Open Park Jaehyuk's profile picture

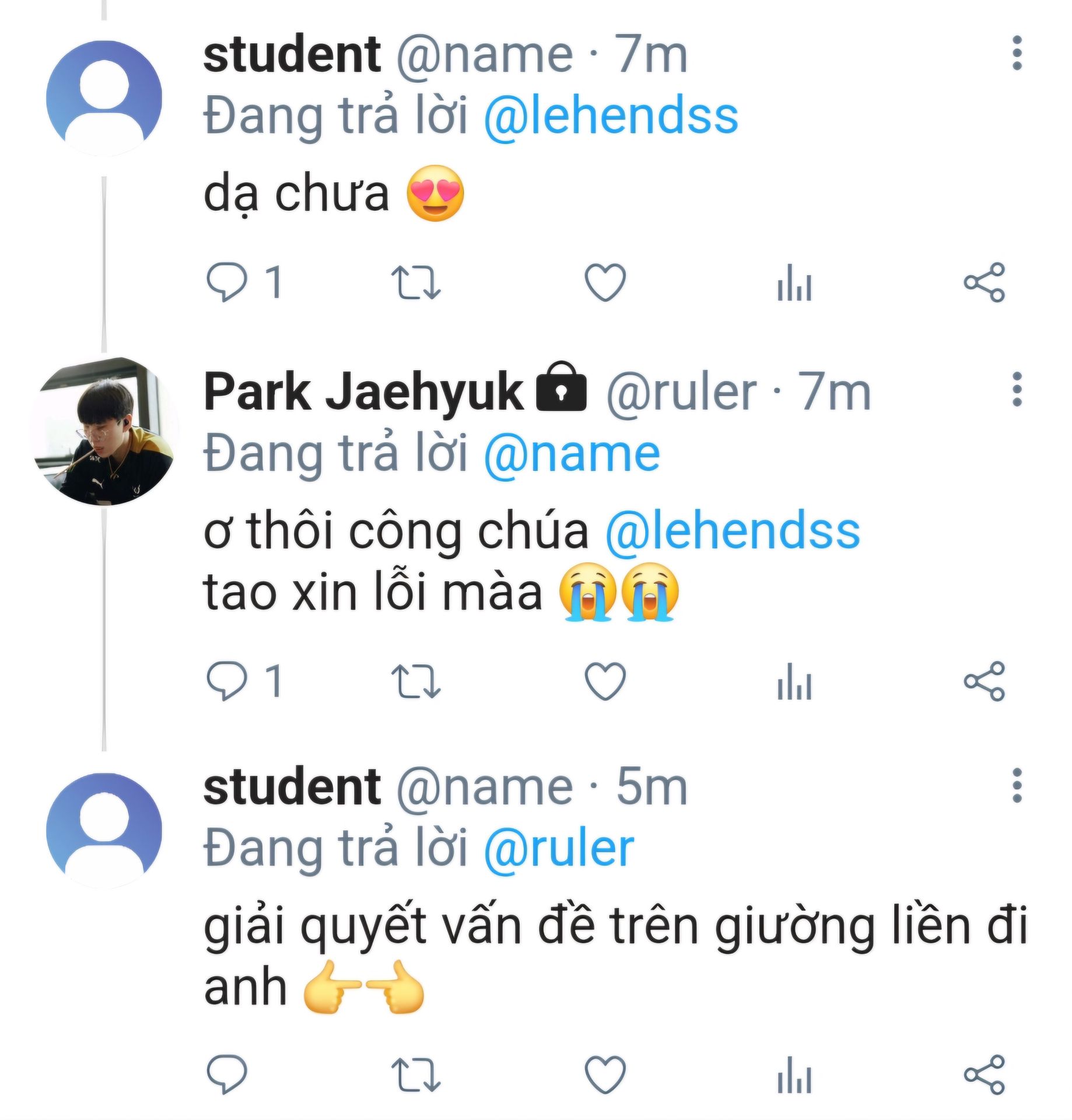click(104, 432)
